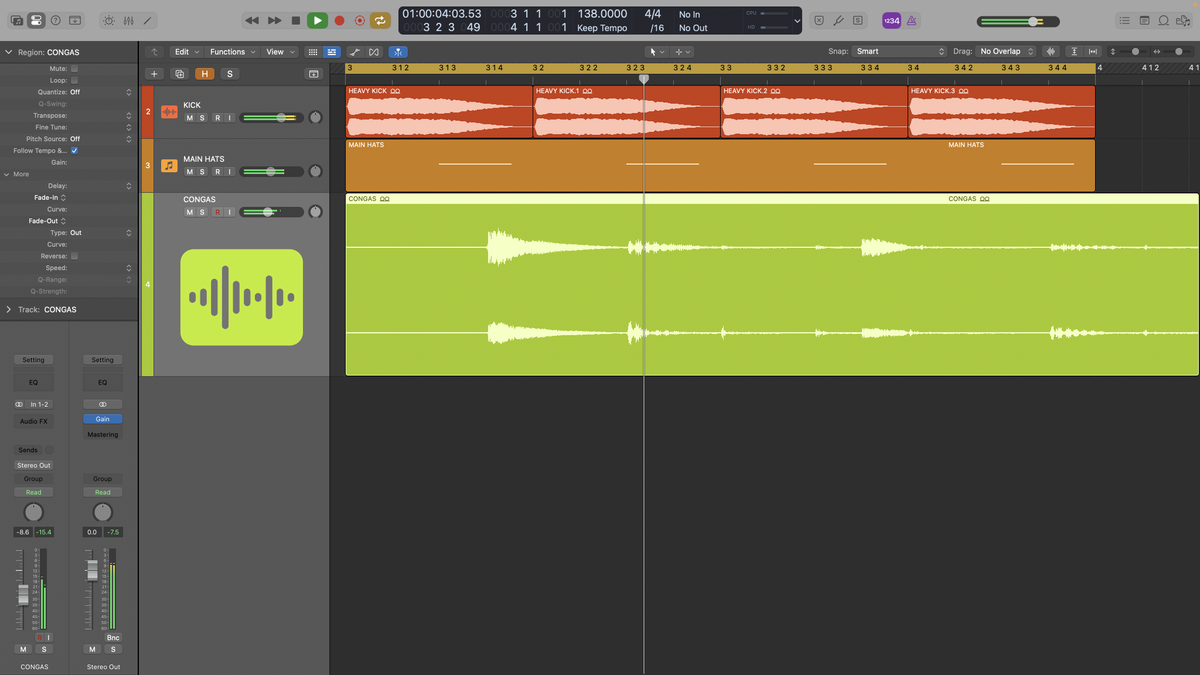Open the Smart Controls dial icon
This screenshot has width=1200, height=675.
point(108,20)
